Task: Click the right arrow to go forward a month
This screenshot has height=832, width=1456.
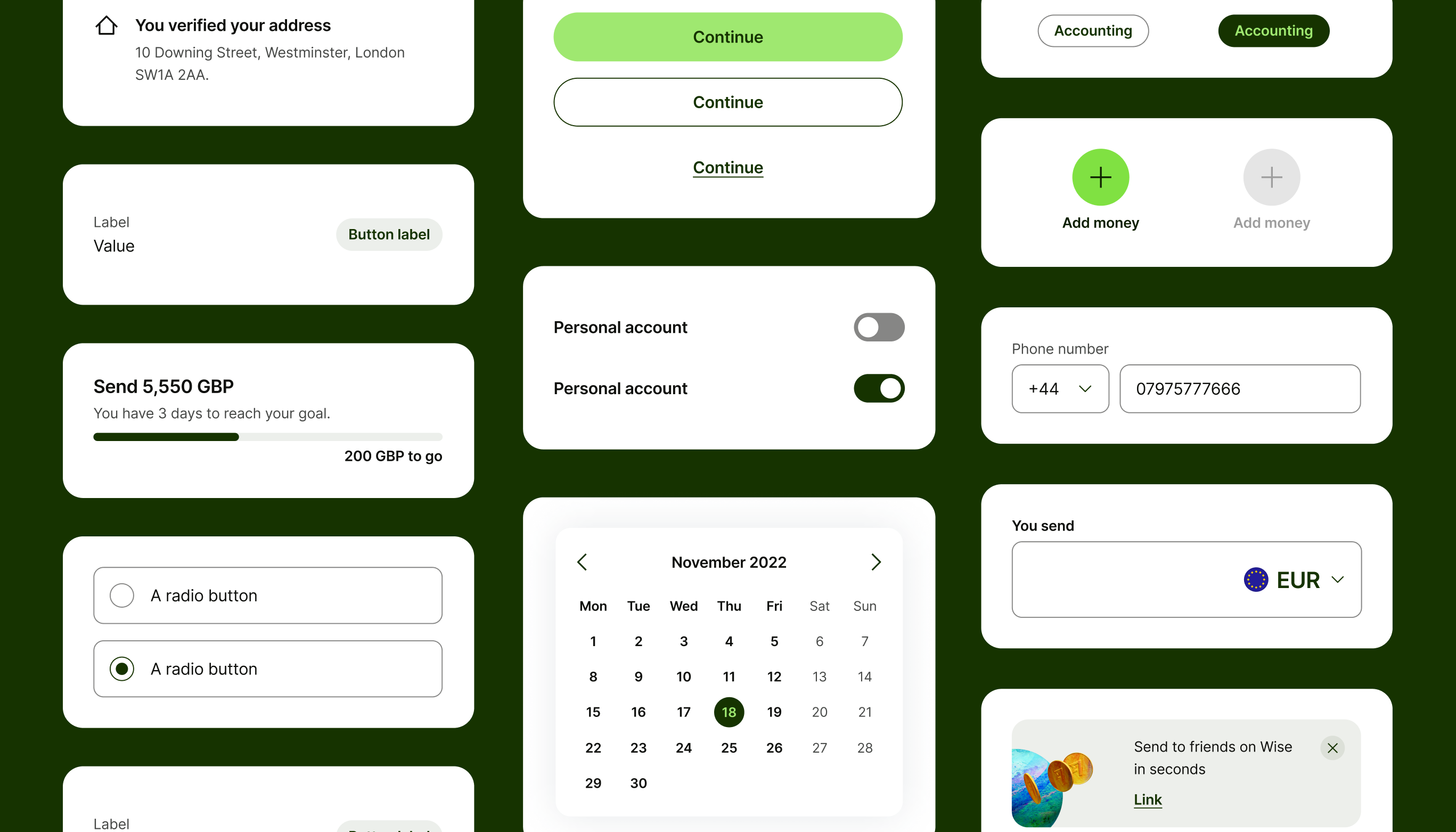Action: coord(875,562)
